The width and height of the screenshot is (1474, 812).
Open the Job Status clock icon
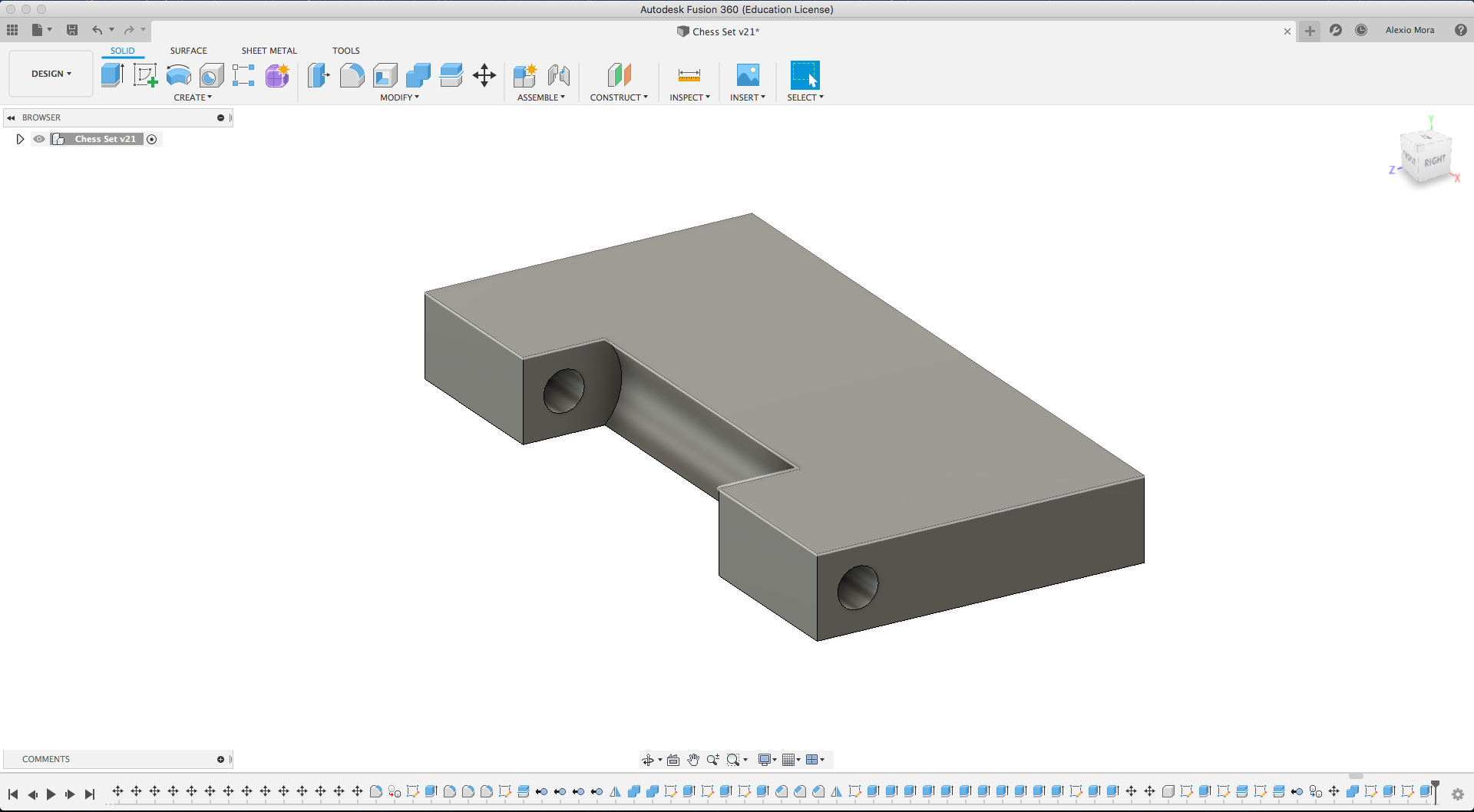coord(1361,30)
